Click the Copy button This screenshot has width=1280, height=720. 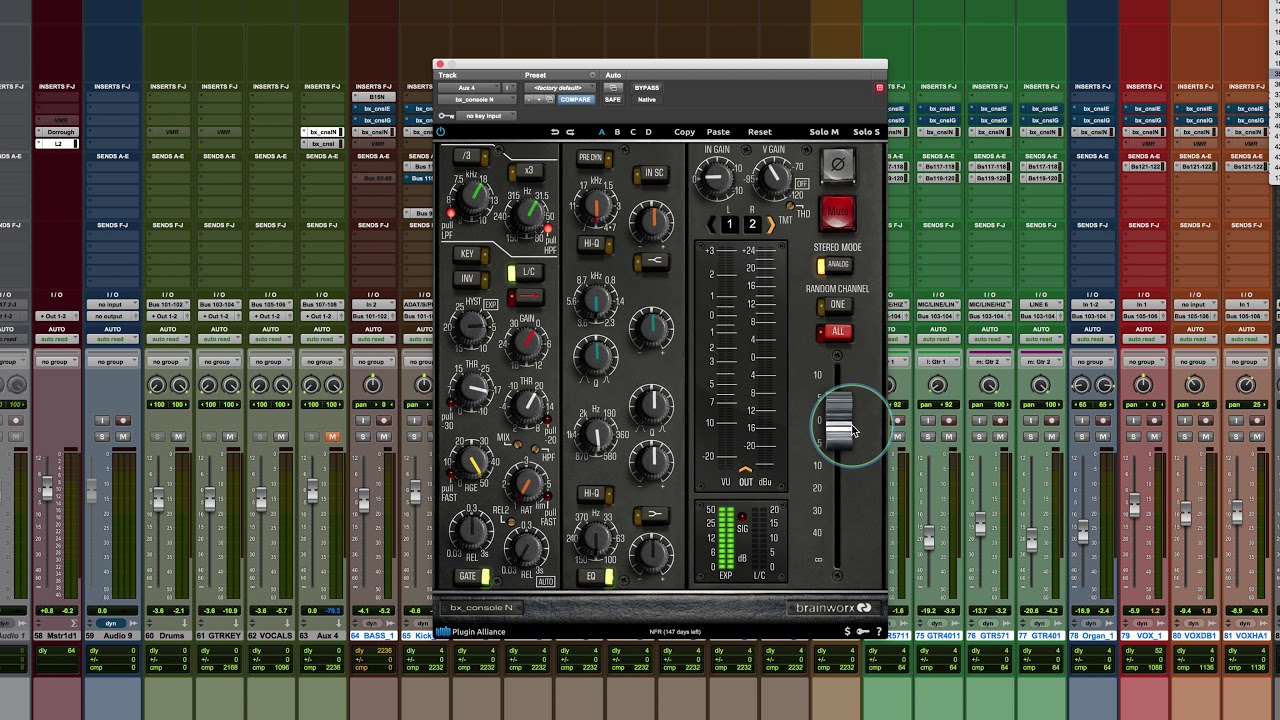684,132
